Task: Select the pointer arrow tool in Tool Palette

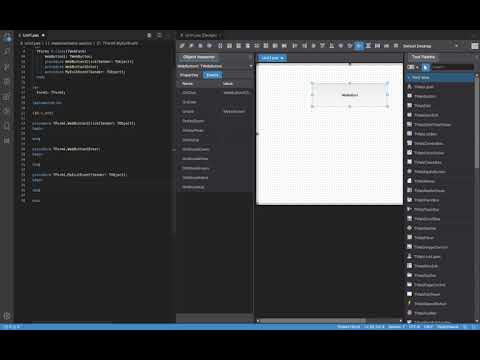Action: click(425, 67)
